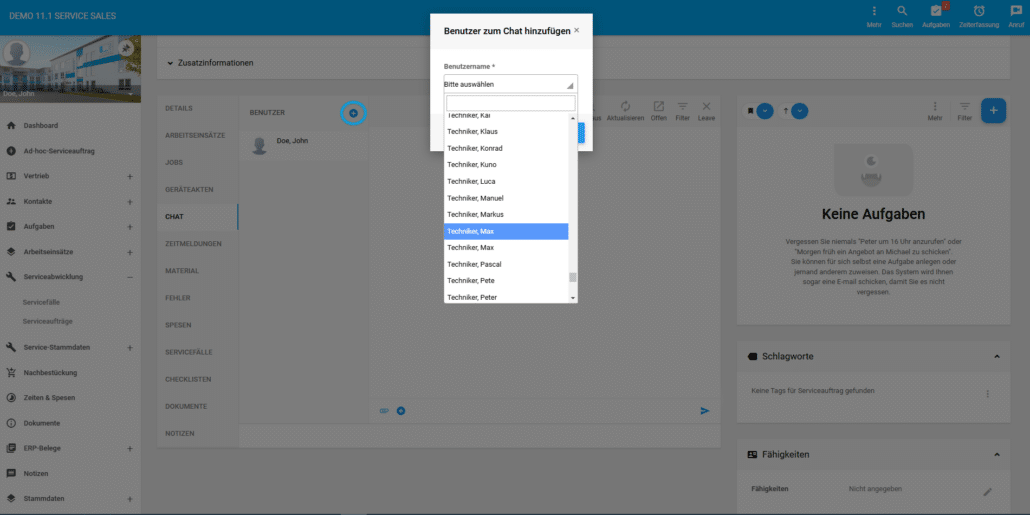The height and width of the screenshot is (515, 1030).
Task: Expand the Zusatzinformationen section
Action: point(210,63)
